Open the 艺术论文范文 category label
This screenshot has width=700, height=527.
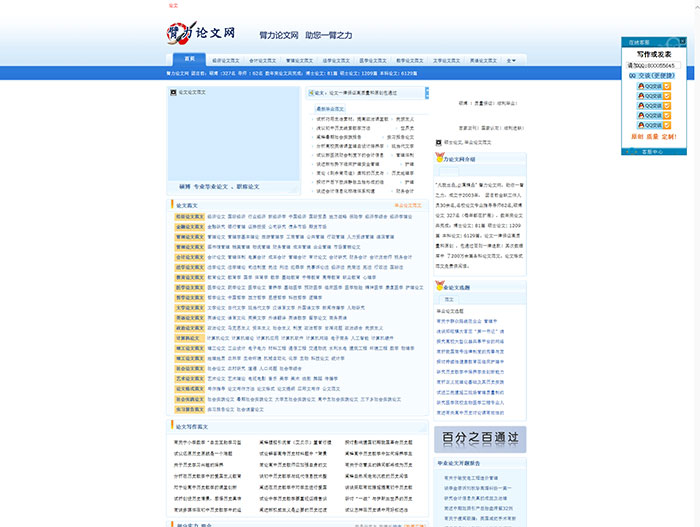[x=189, y=379]
